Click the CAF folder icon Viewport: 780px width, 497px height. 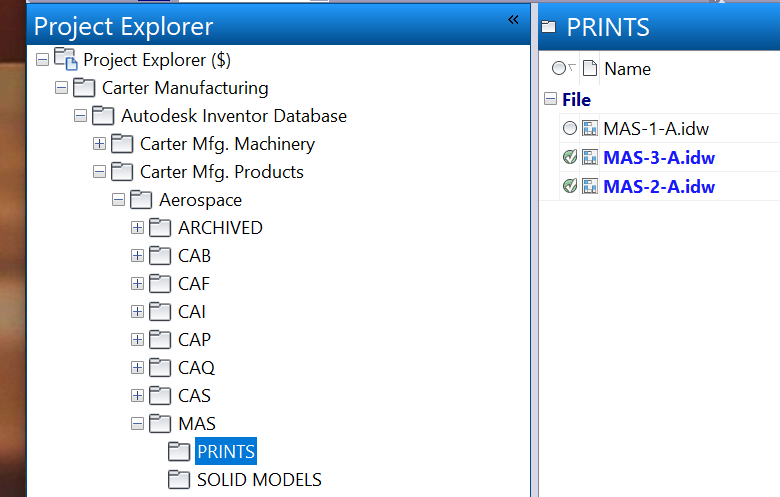(x=160, y=284)
